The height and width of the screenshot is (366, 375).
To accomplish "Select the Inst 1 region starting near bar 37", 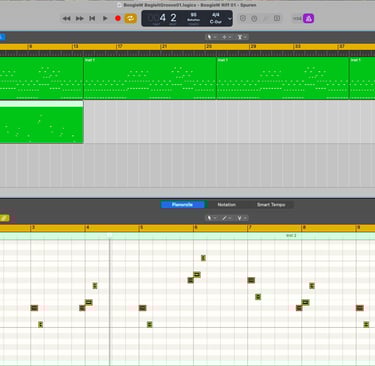I will (362, 78).
